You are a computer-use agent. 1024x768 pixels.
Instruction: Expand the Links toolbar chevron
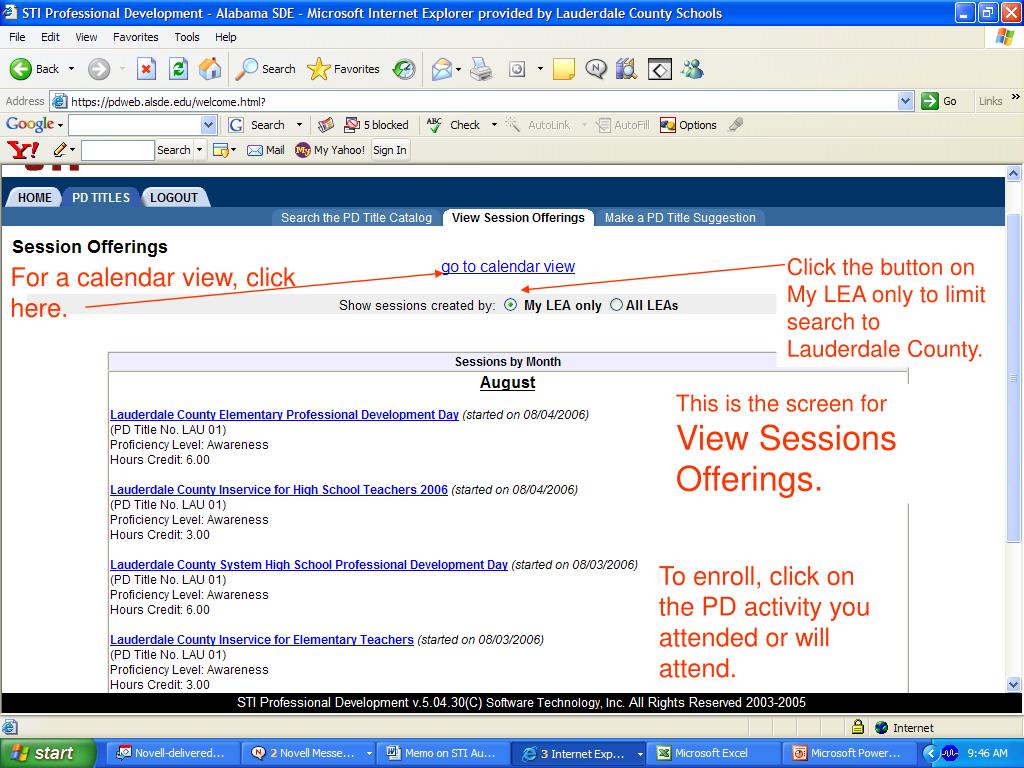[x=1016, y=97]
